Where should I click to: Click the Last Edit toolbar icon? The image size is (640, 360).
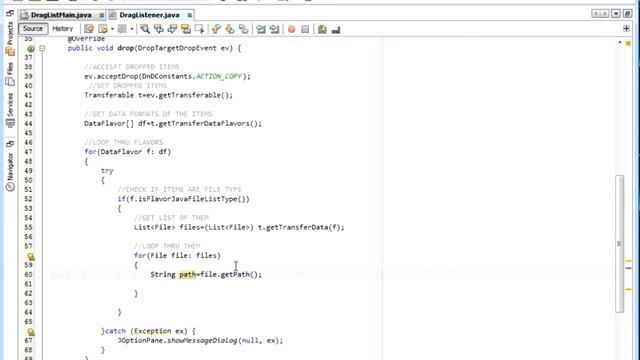click(x=89, y=29)
